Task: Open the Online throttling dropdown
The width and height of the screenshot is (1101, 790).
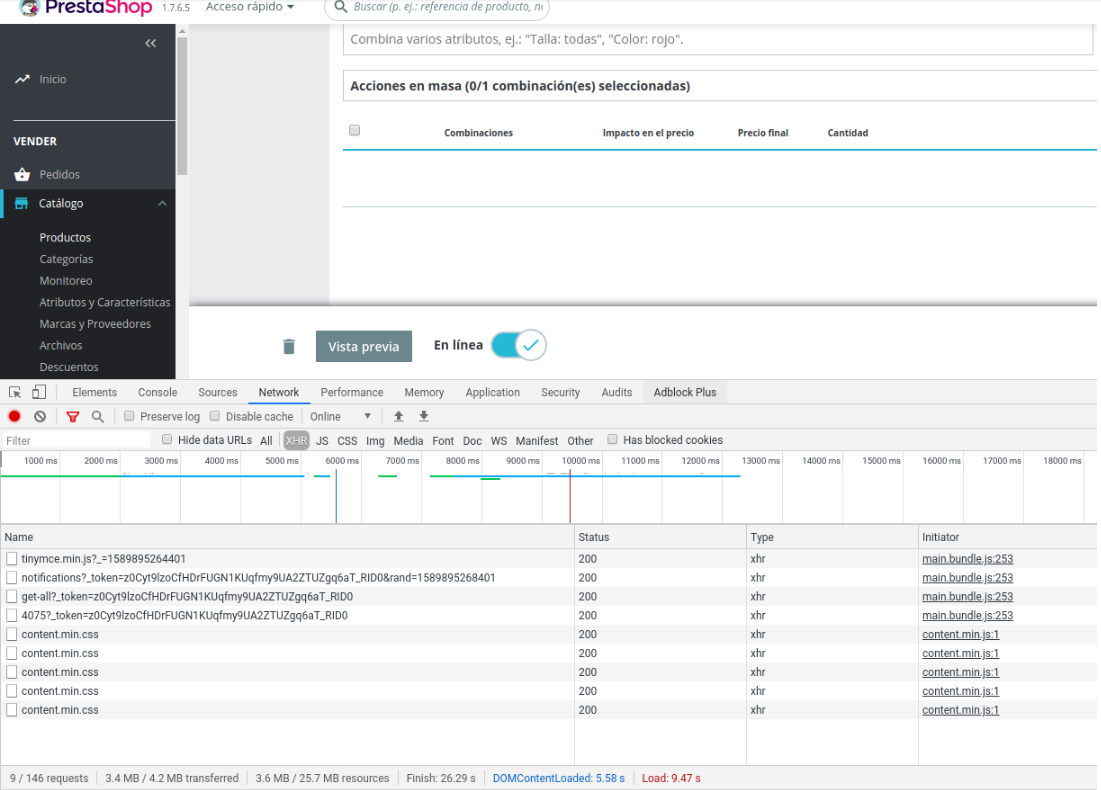Action: [x=341, y=416]
